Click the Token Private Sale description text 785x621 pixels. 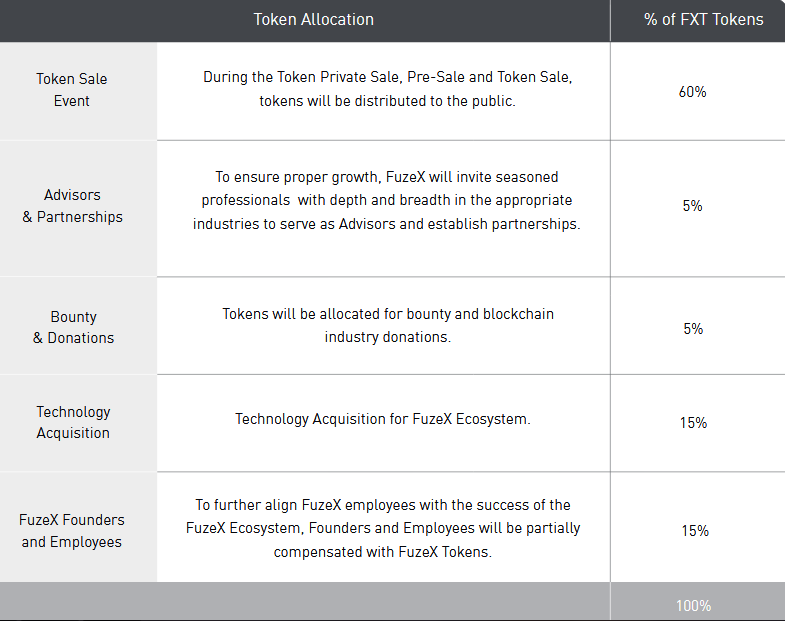(387, 89)
